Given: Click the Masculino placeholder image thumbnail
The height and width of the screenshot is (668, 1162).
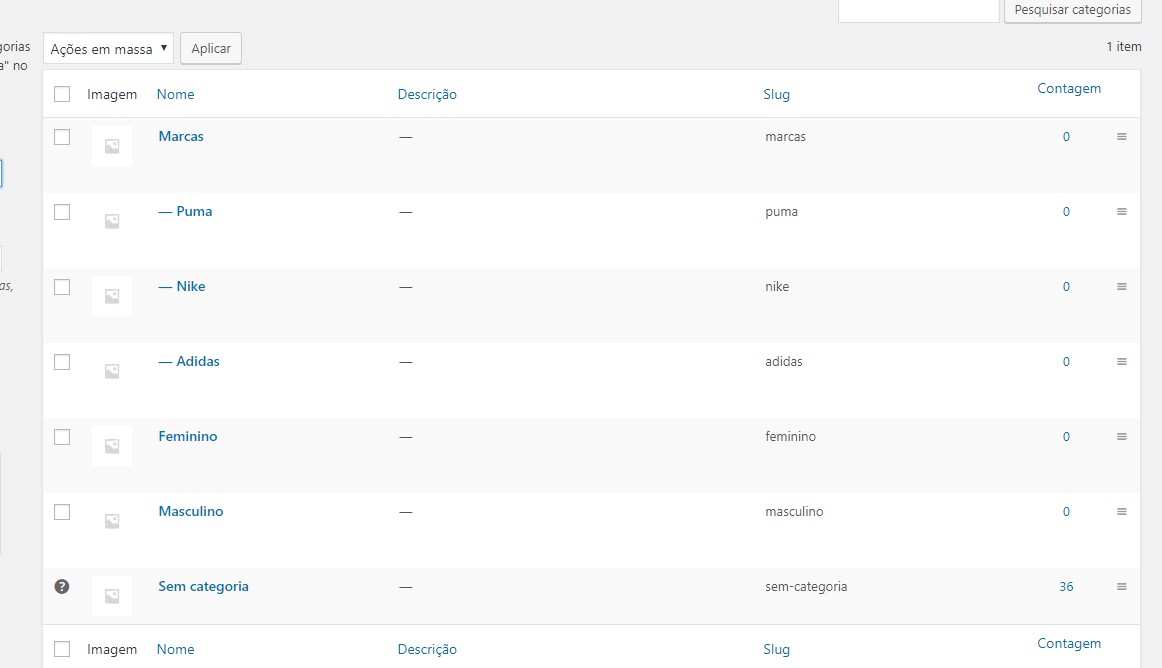Looking at the screenshot, I should pos(112,520).
